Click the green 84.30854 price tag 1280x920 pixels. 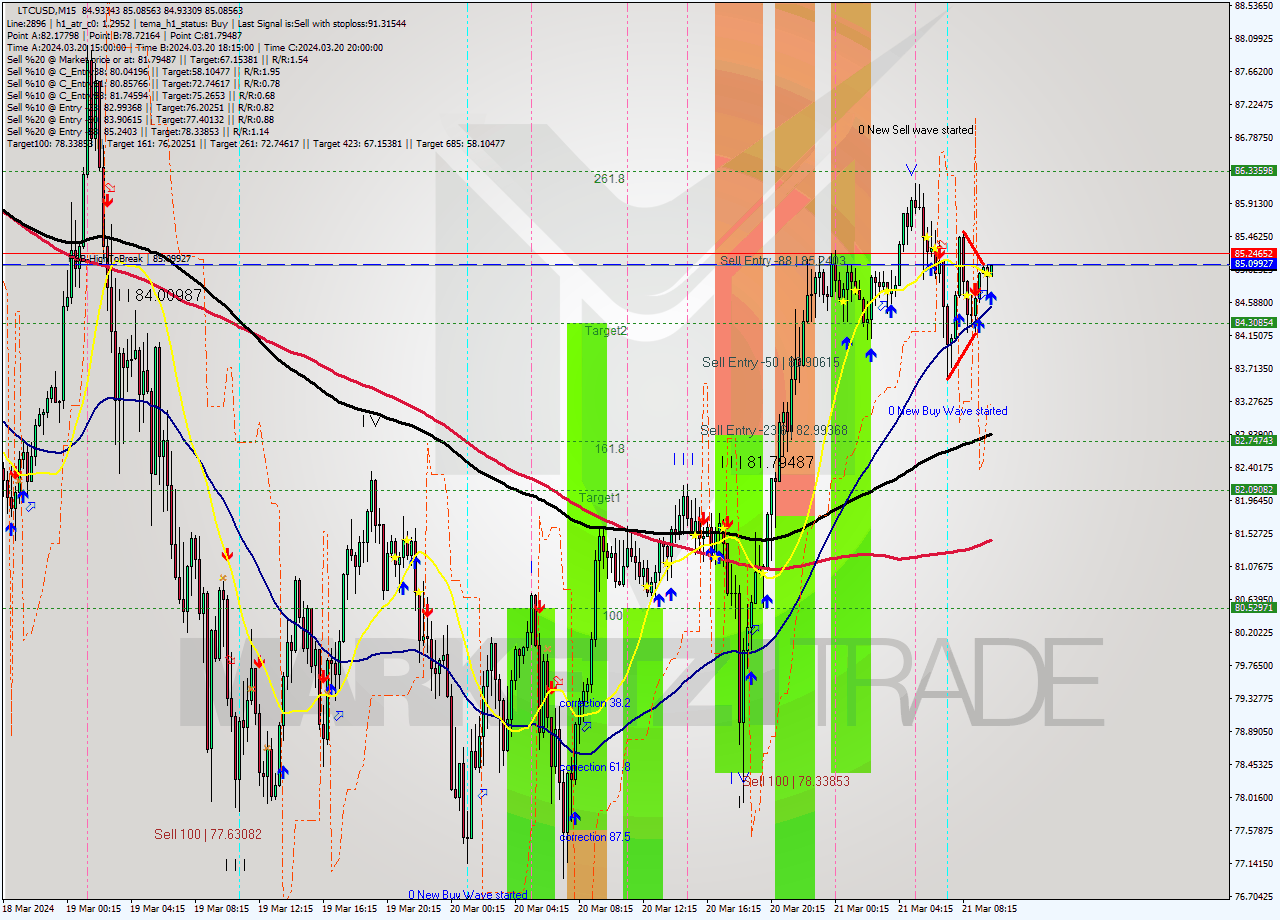(x=1254, y=323)
